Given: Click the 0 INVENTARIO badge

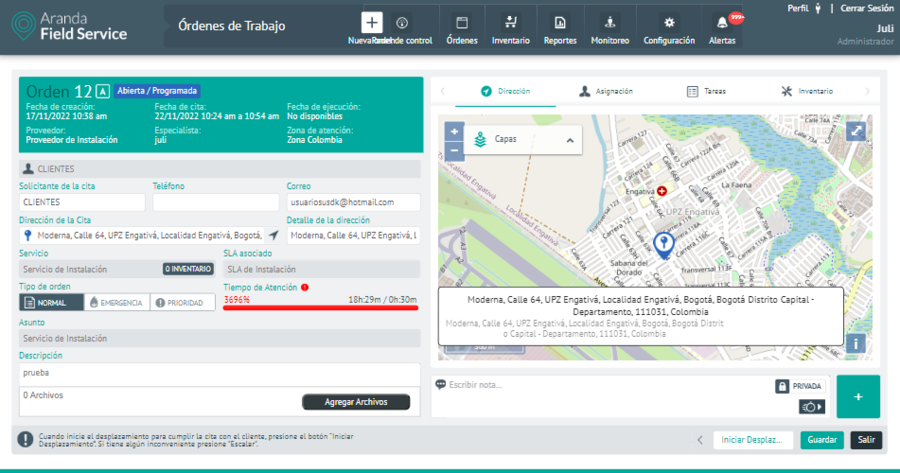Looking at the screenshot, I should click(x=188, y=269).
